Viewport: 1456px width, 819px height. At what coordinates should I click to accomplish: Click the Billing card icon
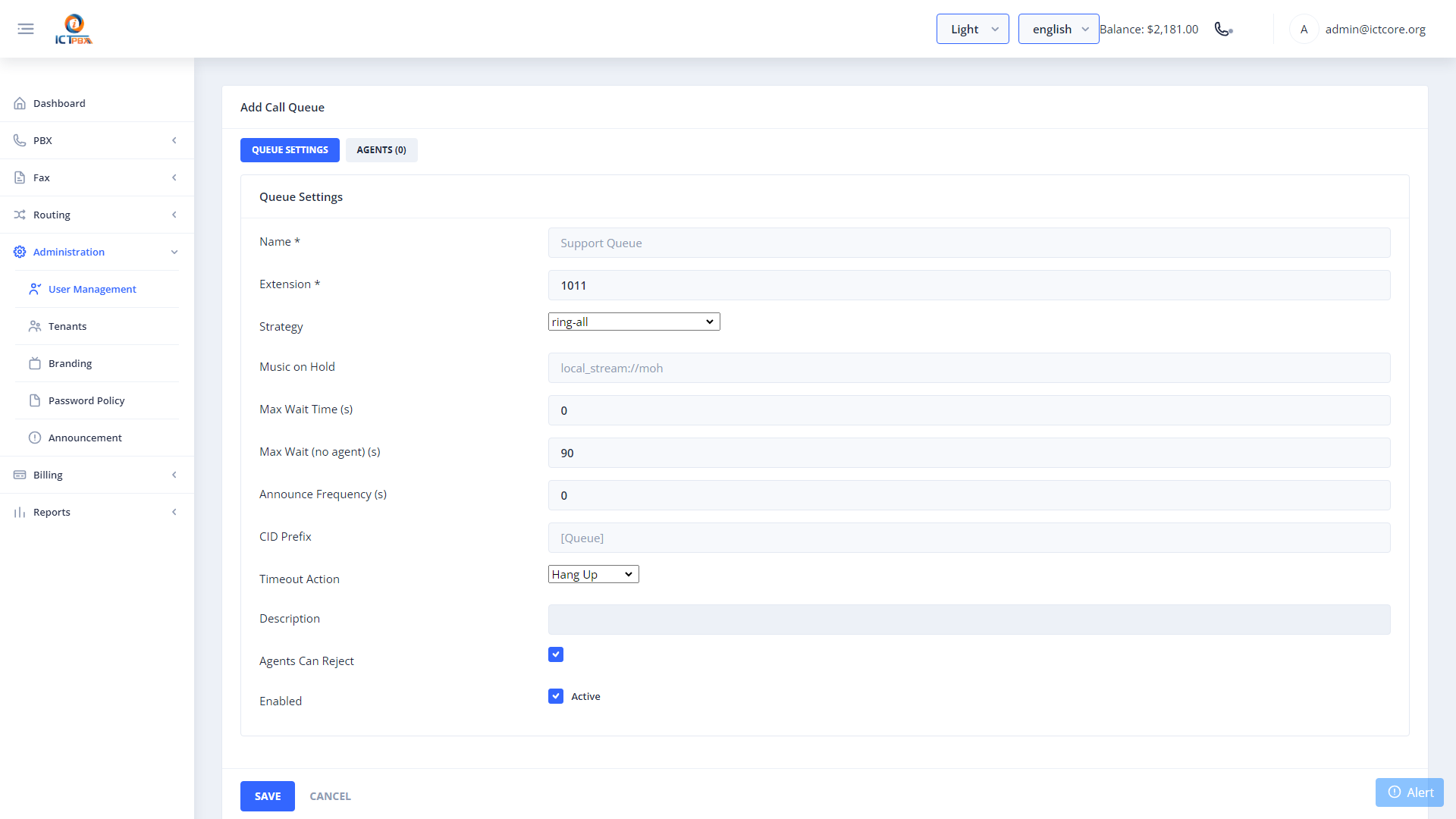click(20, 475)
